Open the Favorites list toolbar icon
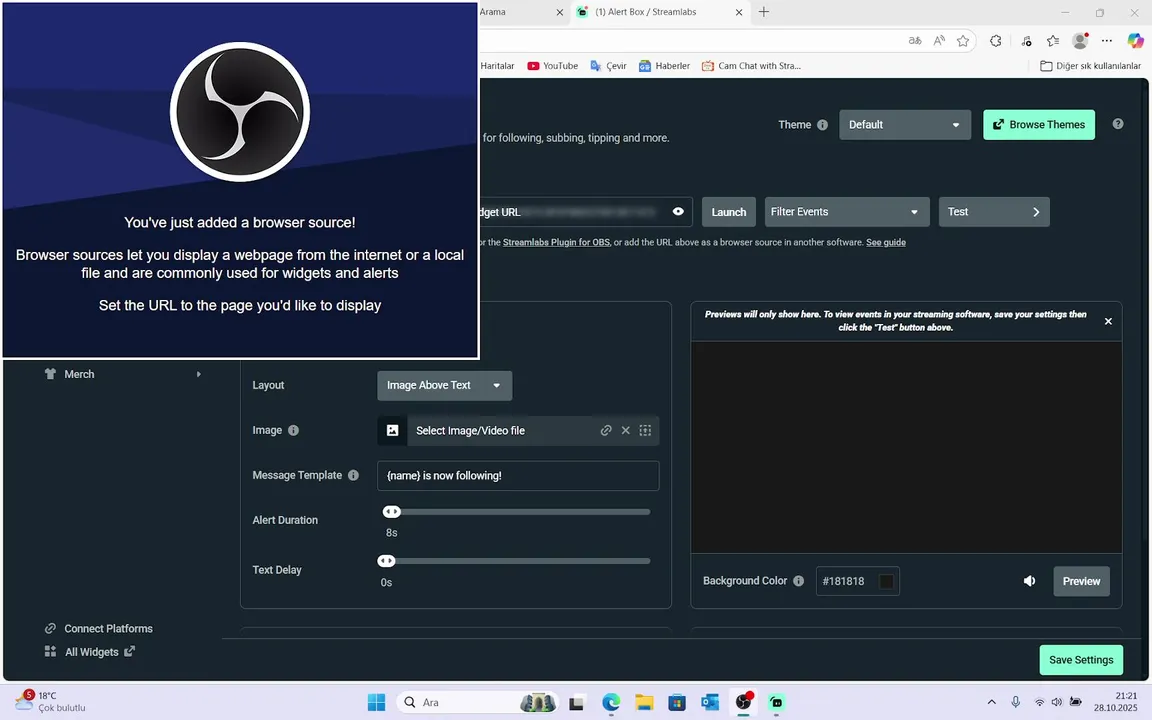 (1053, 41)
